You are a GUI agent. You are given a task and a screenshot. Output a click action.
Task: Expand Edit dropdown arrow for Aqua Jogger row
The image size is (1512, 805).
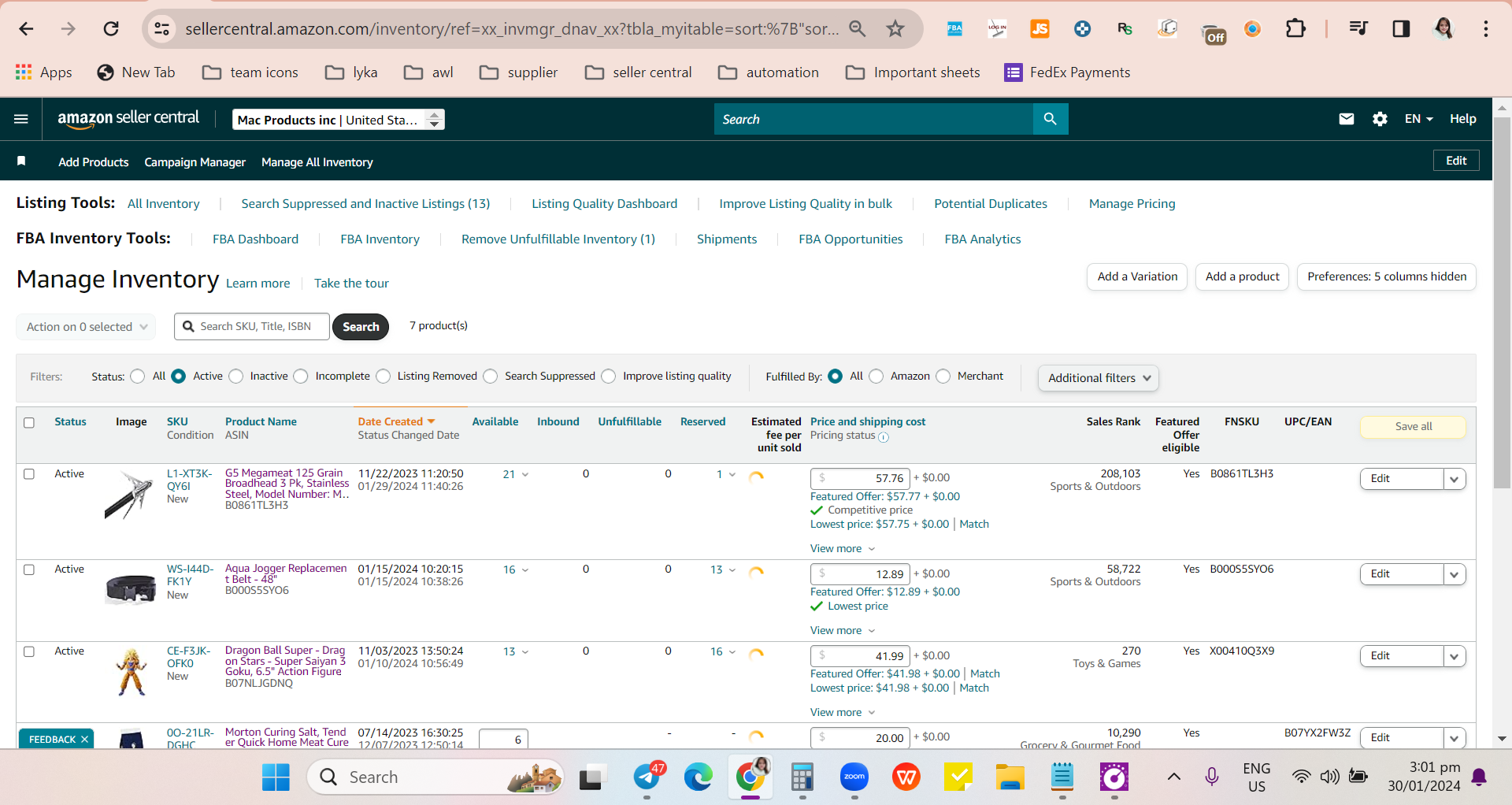(1454, 574)
